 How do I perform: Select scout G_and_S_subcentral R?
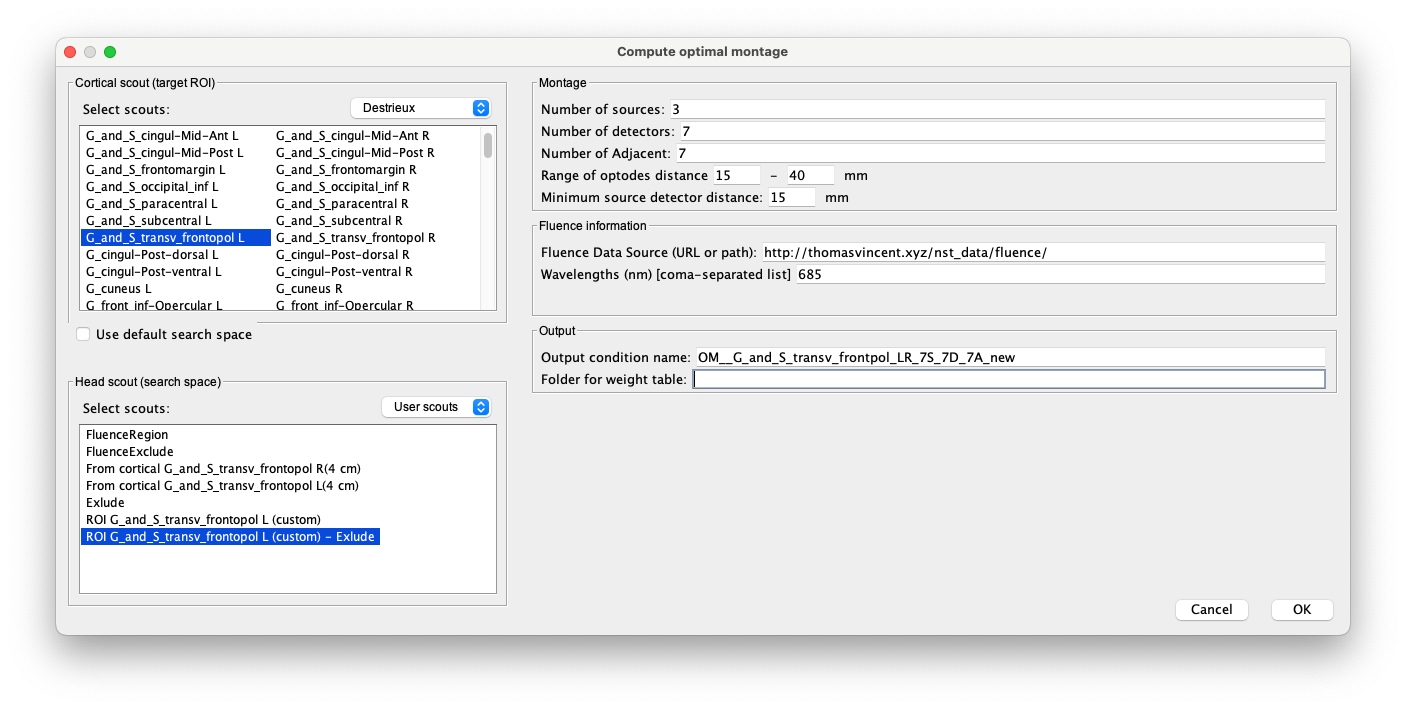point(339,221)
